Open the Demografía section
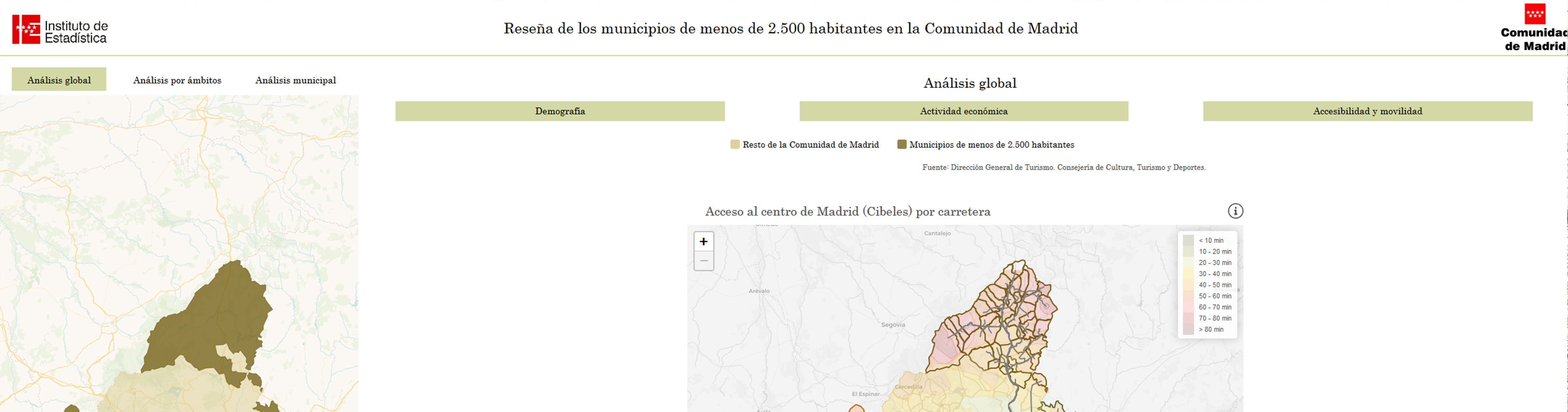 point(560,111)
